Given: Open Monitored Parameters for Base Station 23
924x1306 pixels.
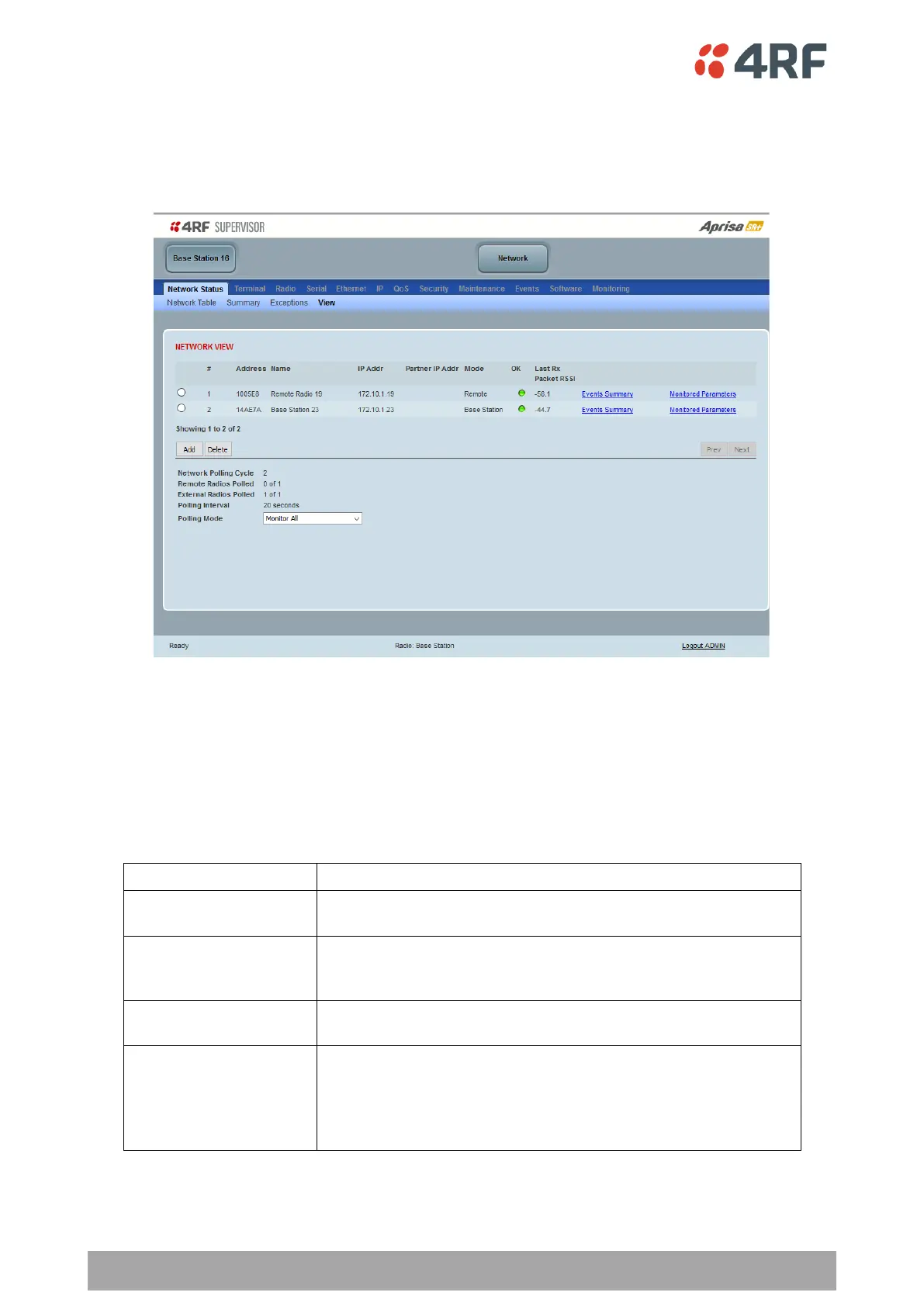Looking at the screenshot, I should (703, 410).
